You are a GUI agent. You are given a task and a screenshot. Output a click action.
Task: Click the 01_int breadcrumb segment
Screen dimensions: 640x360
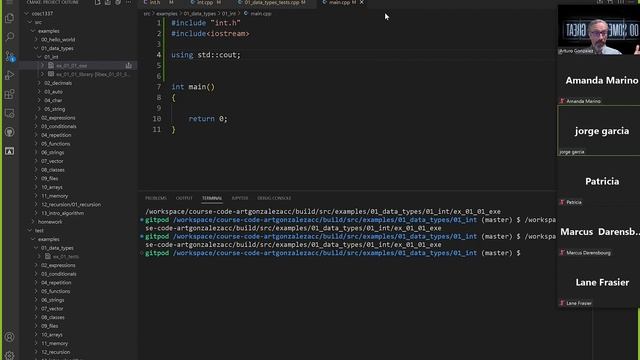point(229,13)
